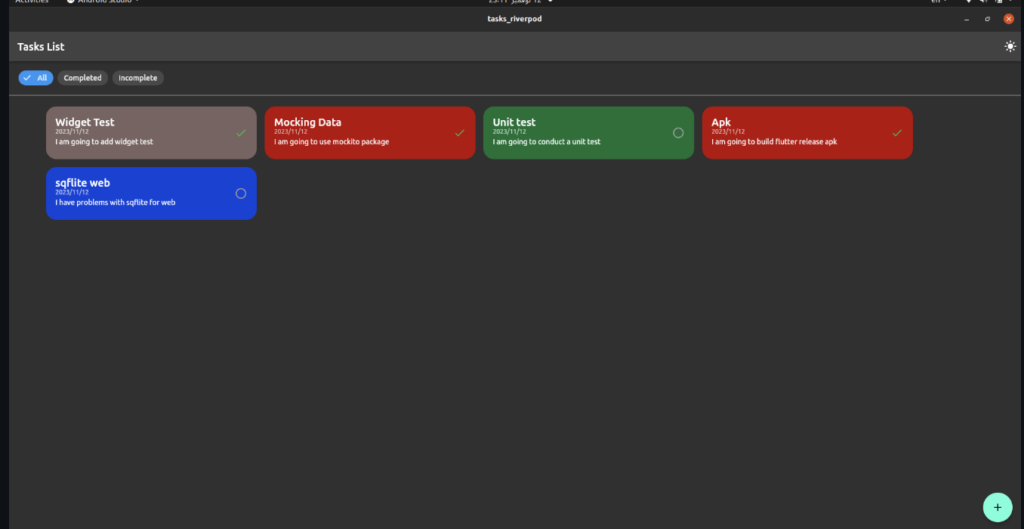Click the date under sqflite web
1024x529 pixels.
click(x=72, y=193)
